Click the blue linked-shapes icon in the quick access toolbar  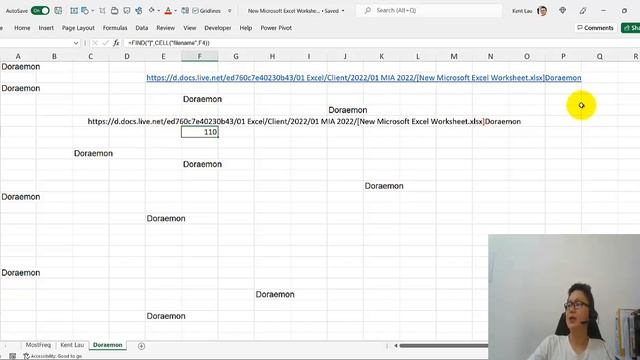(139, 11)
